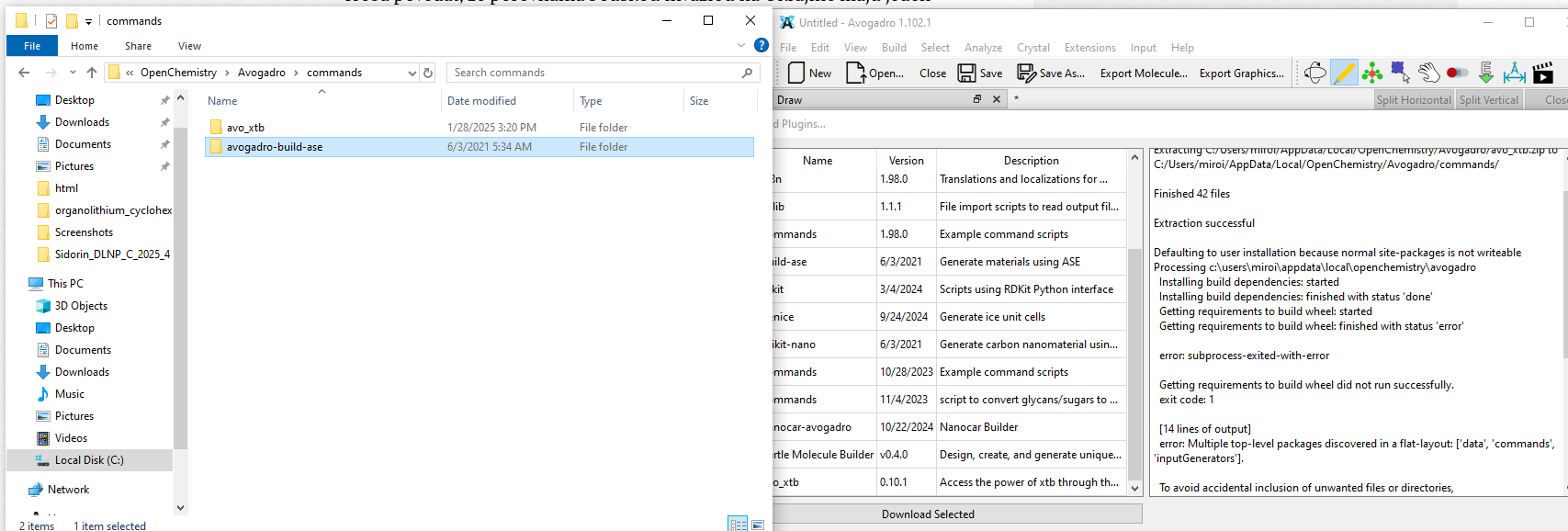Open the Extensions menu in Avogadro
Image resolution: width=1568 pixels, height=531 pixels.
[1089, 48]
